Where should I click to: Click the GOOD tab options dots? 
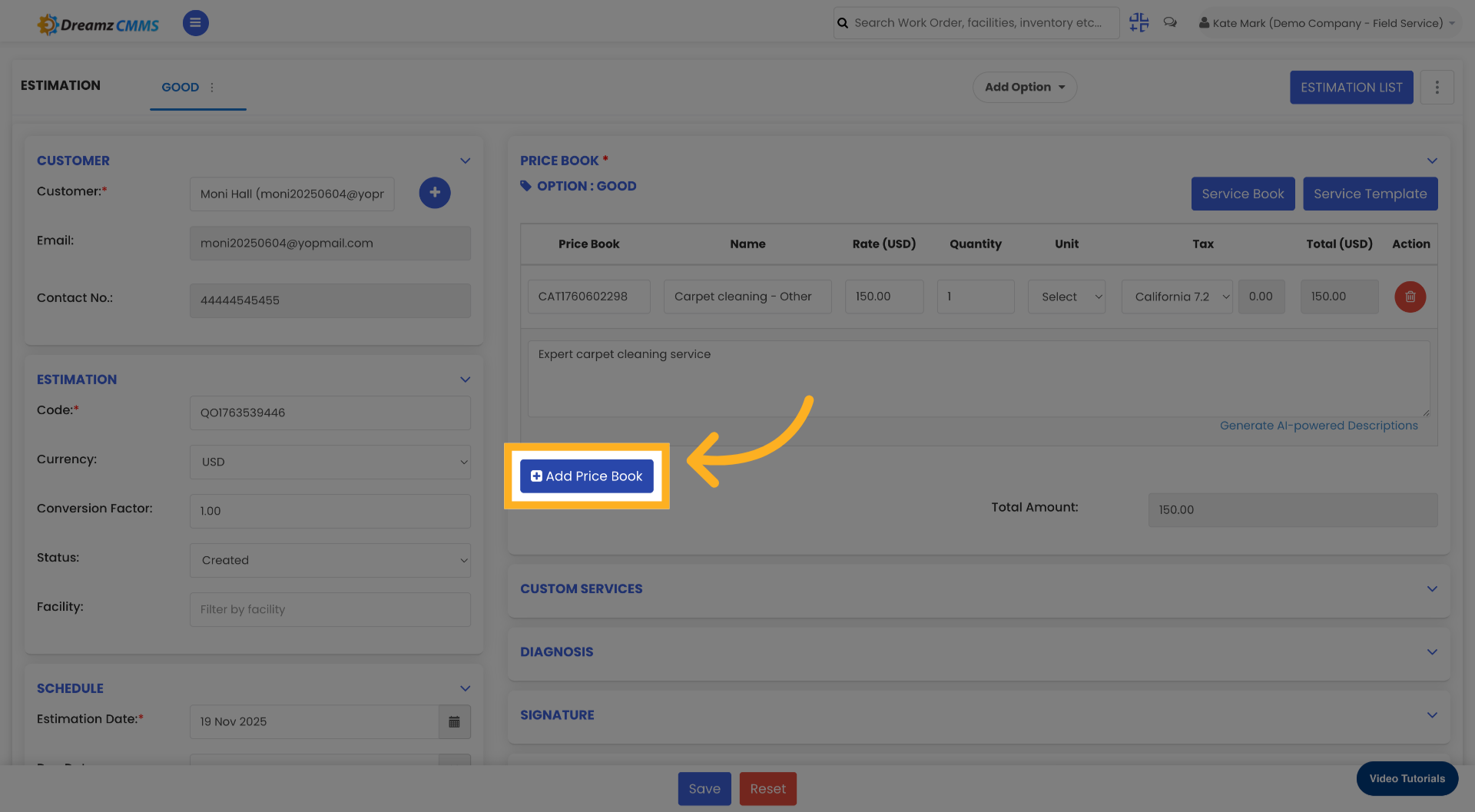pos(212,88)
